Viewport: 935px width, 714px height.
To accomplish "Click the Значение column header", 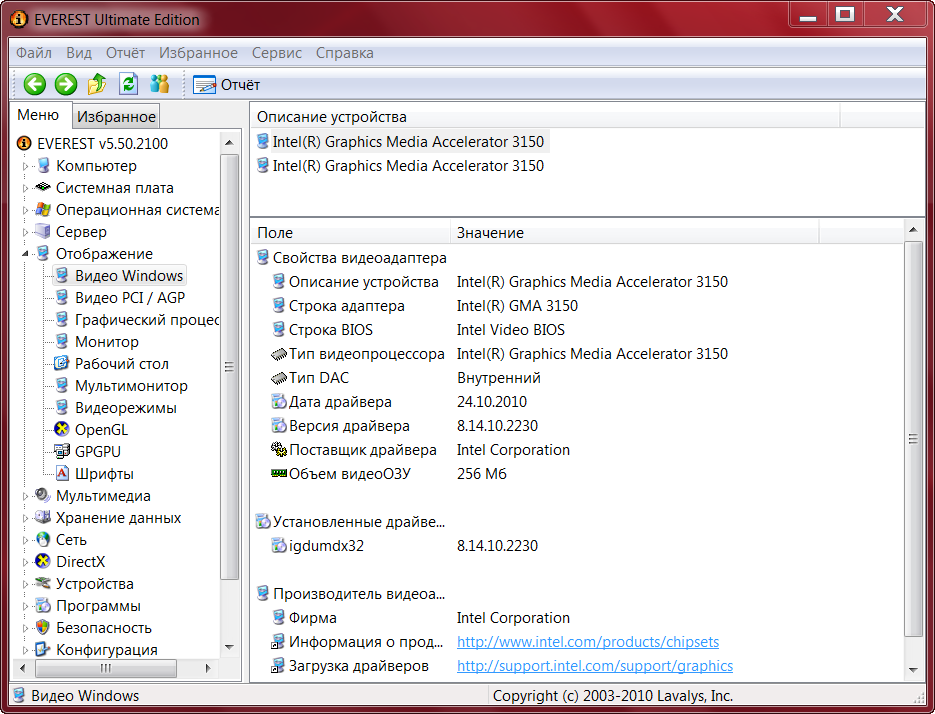I will (x=490, y=233).
